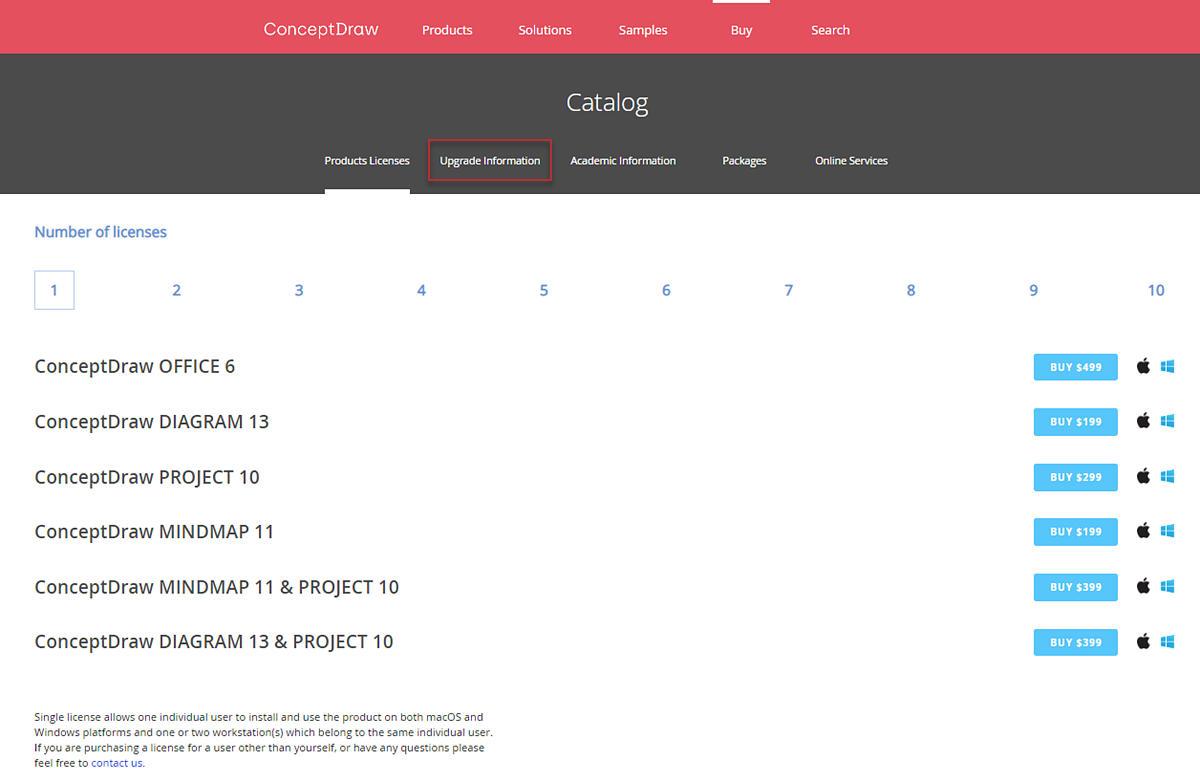Follow the contact us link
The height and width of the screenshot is (782, 1200).
pos(117,763)
